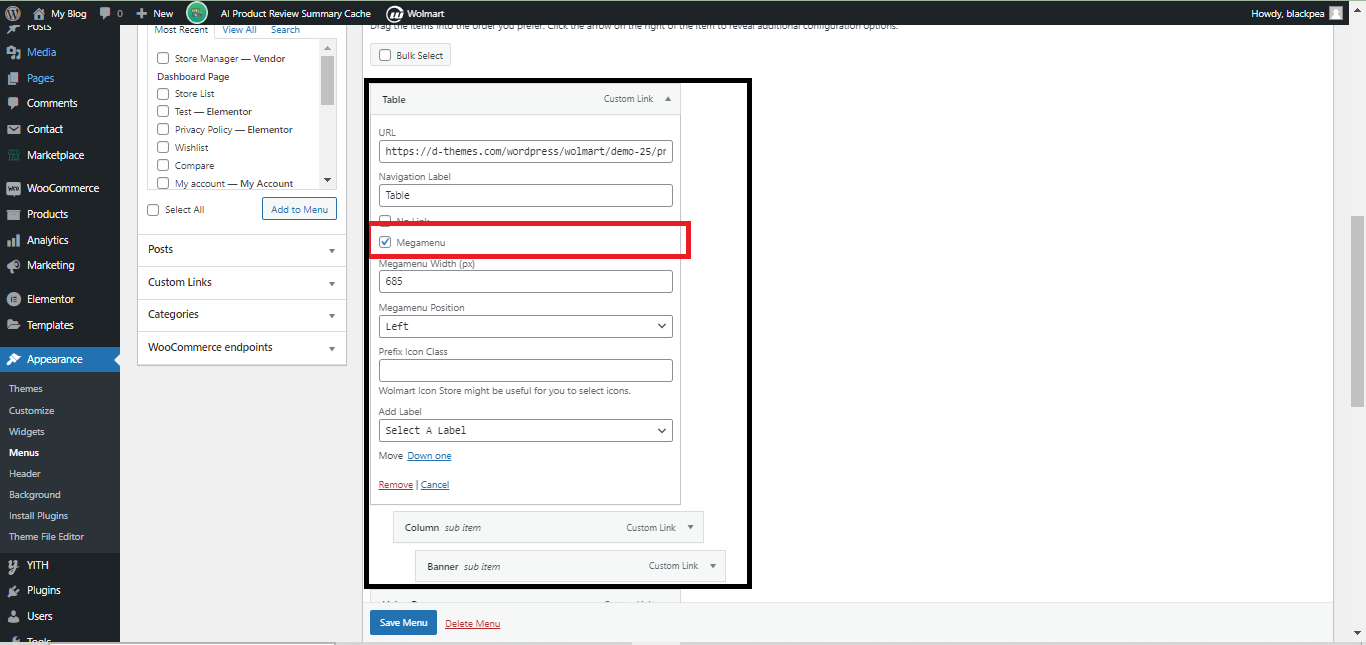This screenshot has height=645, width=1366.
Task: Click the YITH sidebar icon
Action: pos(13,565)
